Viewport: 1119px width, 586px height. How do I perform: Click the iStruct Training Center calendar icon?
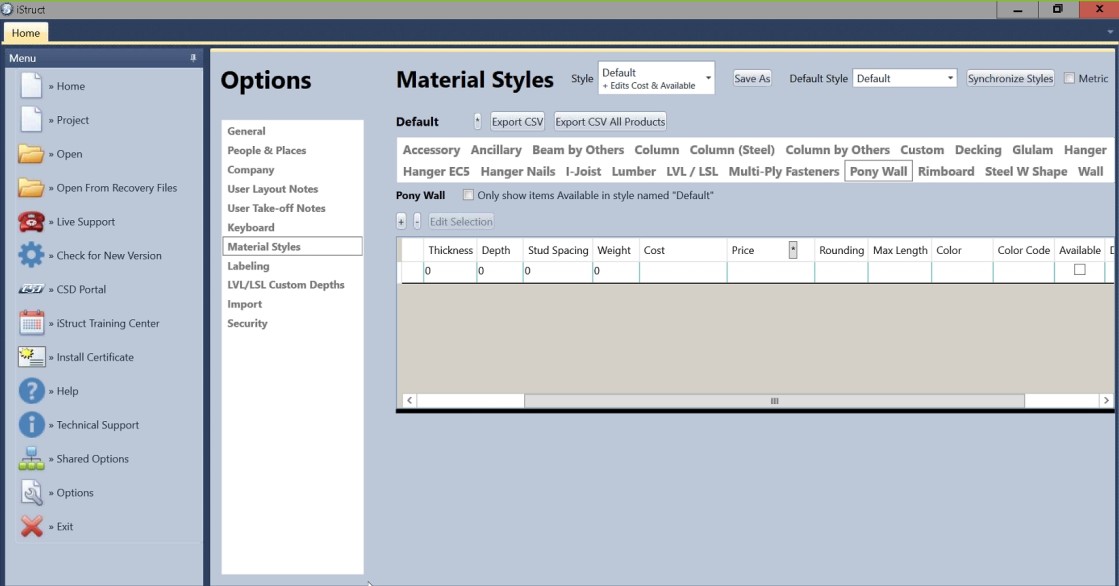pyautogui.click(x=31, y=323)
